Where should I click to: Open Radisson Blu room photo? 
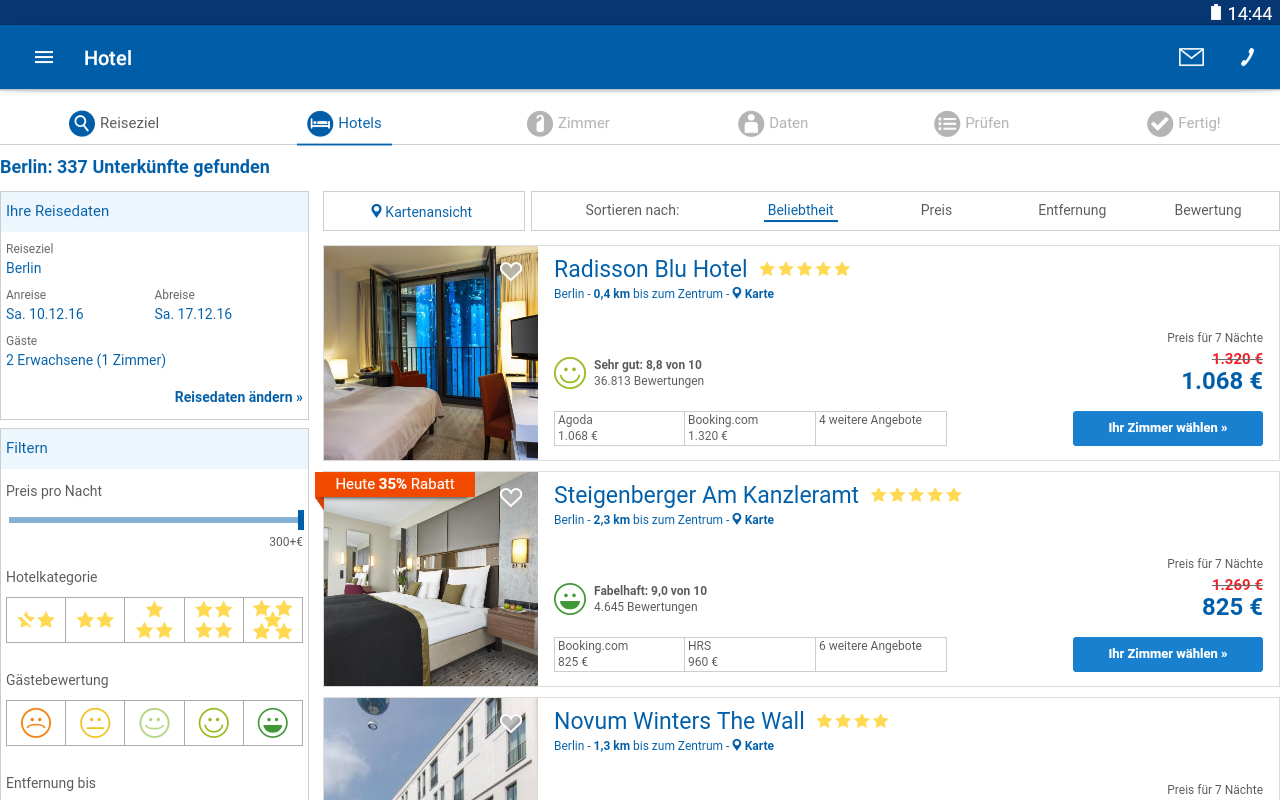431,353
